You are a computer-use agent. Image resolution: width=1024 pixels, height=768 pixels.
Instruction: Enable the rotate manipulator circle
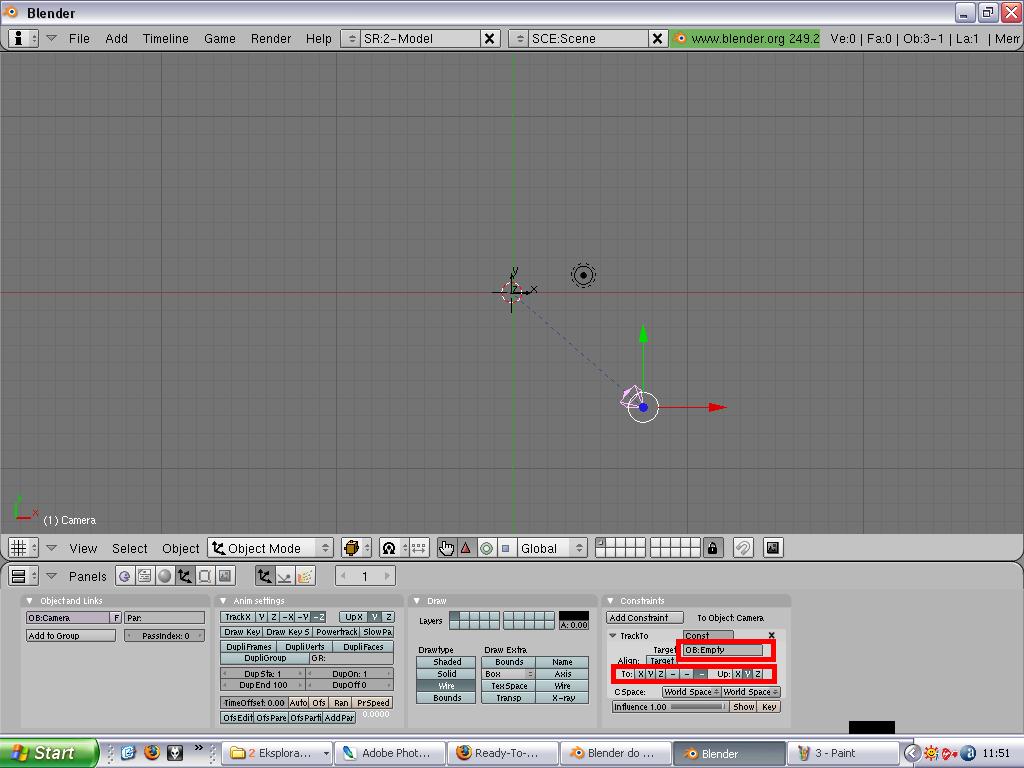pos(486,548)
